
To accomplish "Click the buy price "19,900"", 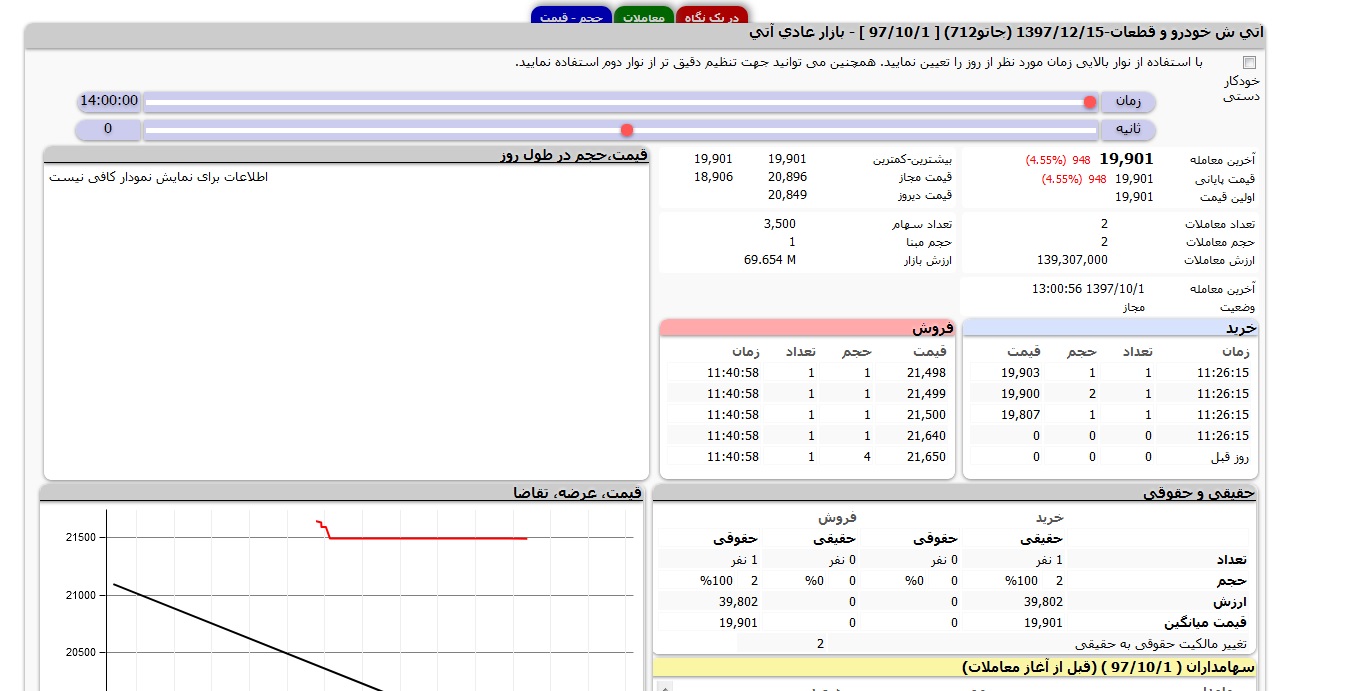I will [1020, 394].
